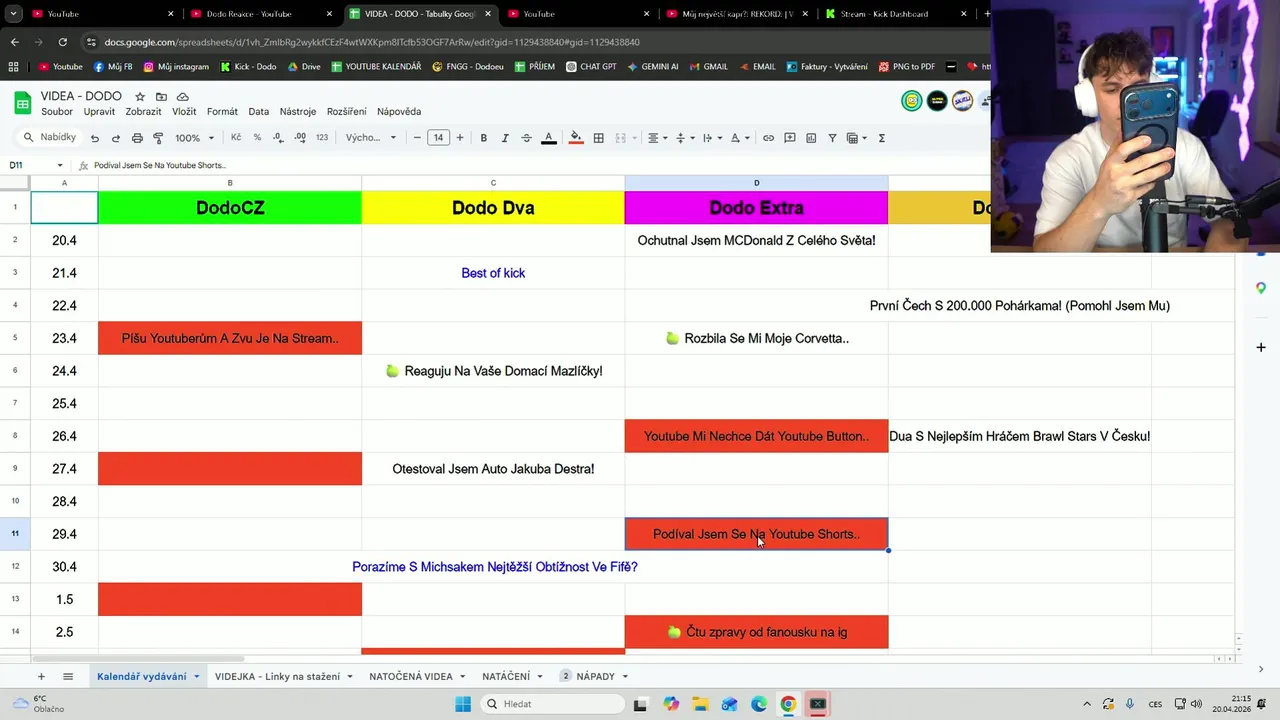Viewport: 1280px width, 720px height.
Task: Apply percent format to cell
Action: coord(257,138)
